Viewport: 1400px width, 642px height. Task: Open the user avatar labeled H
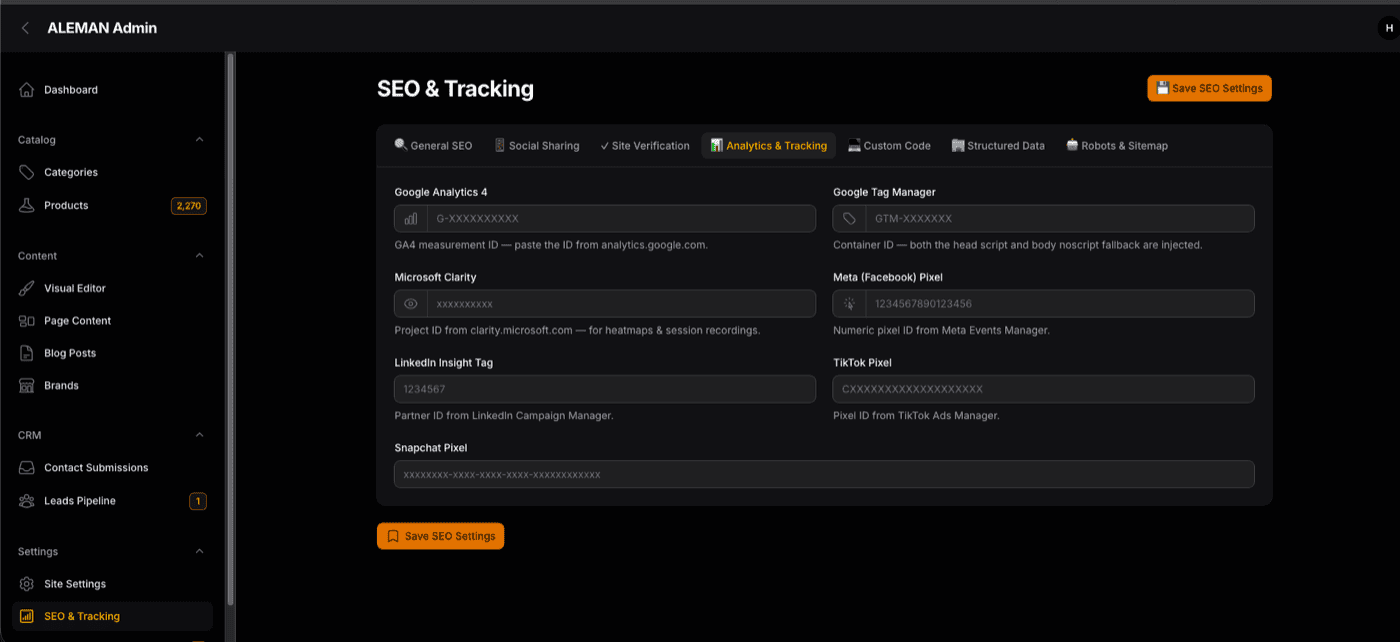pyautogui.click(x=1389, y=28)
